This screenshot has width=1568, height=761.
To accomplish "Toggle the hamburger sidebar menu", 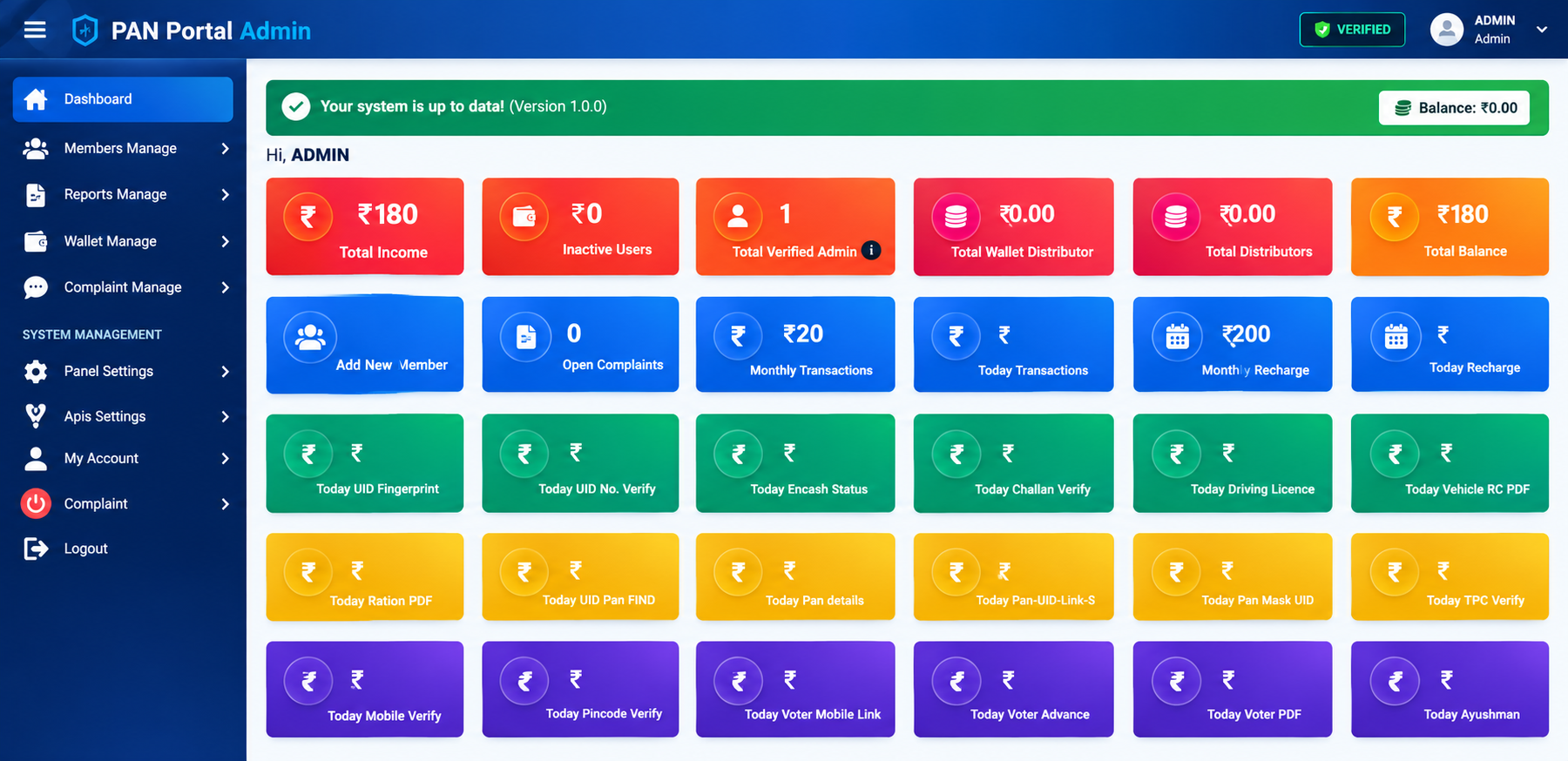I will coord(35,30).
